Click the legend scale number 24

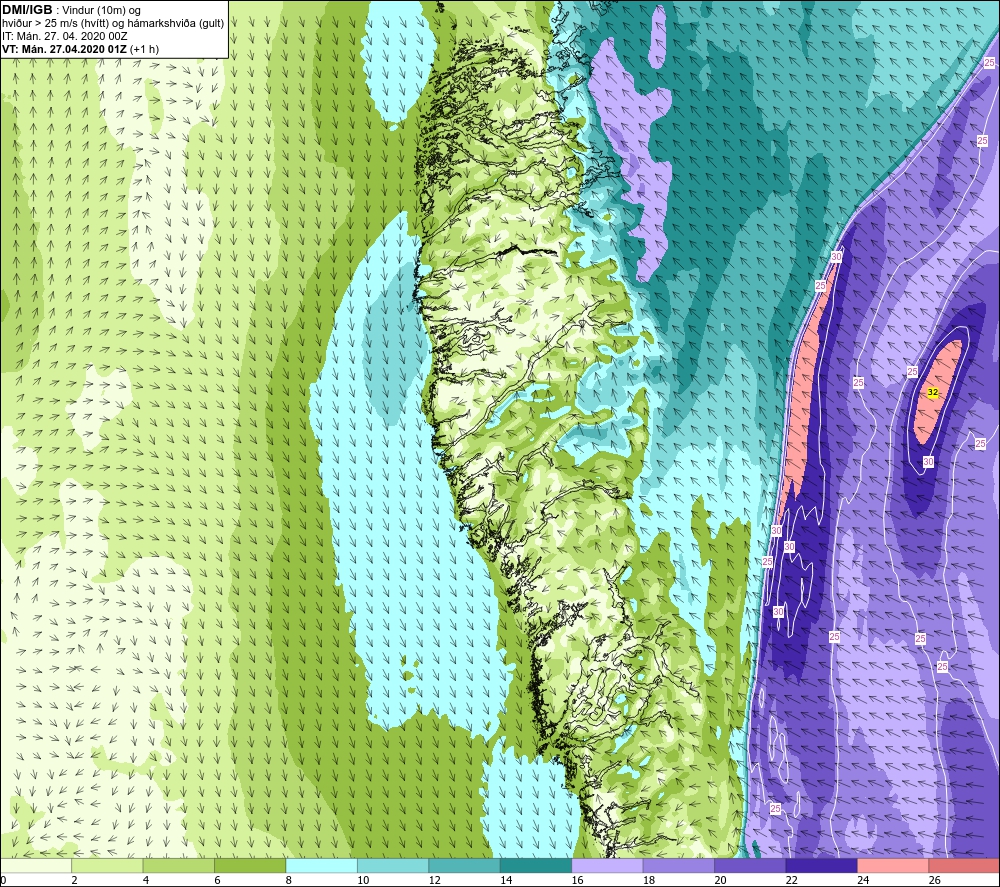click(863, 880)
